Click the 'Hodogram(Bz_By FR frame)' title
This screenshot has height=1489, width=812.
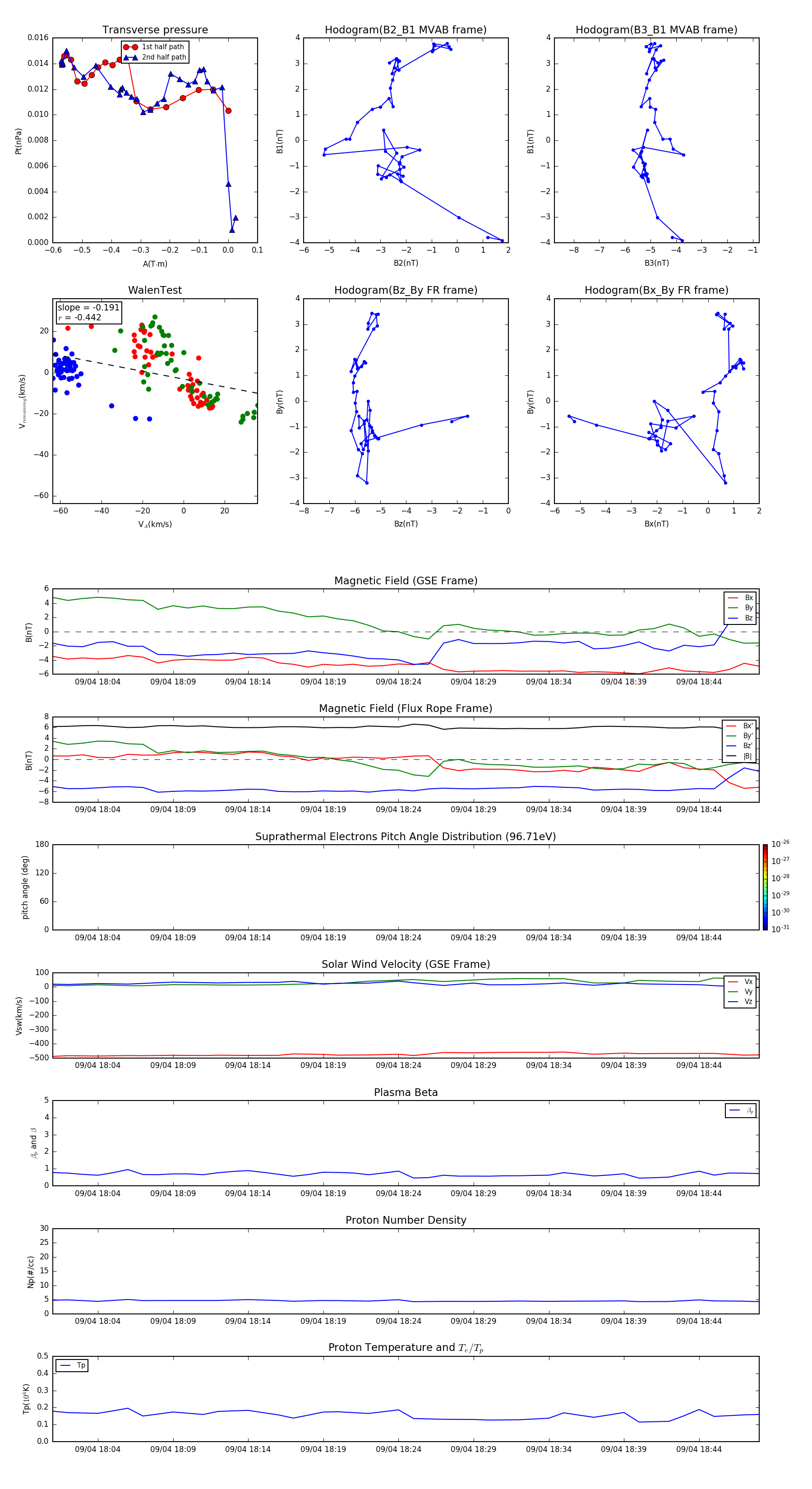pos(406,290)
